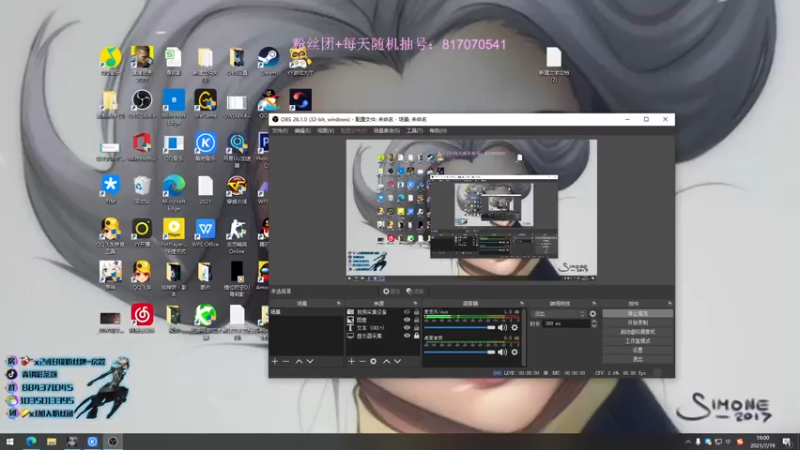Image resolution: width=800 pixels, height=450 pixels.
Task: Move the scene up with the arrow
Action: [299, 361]
